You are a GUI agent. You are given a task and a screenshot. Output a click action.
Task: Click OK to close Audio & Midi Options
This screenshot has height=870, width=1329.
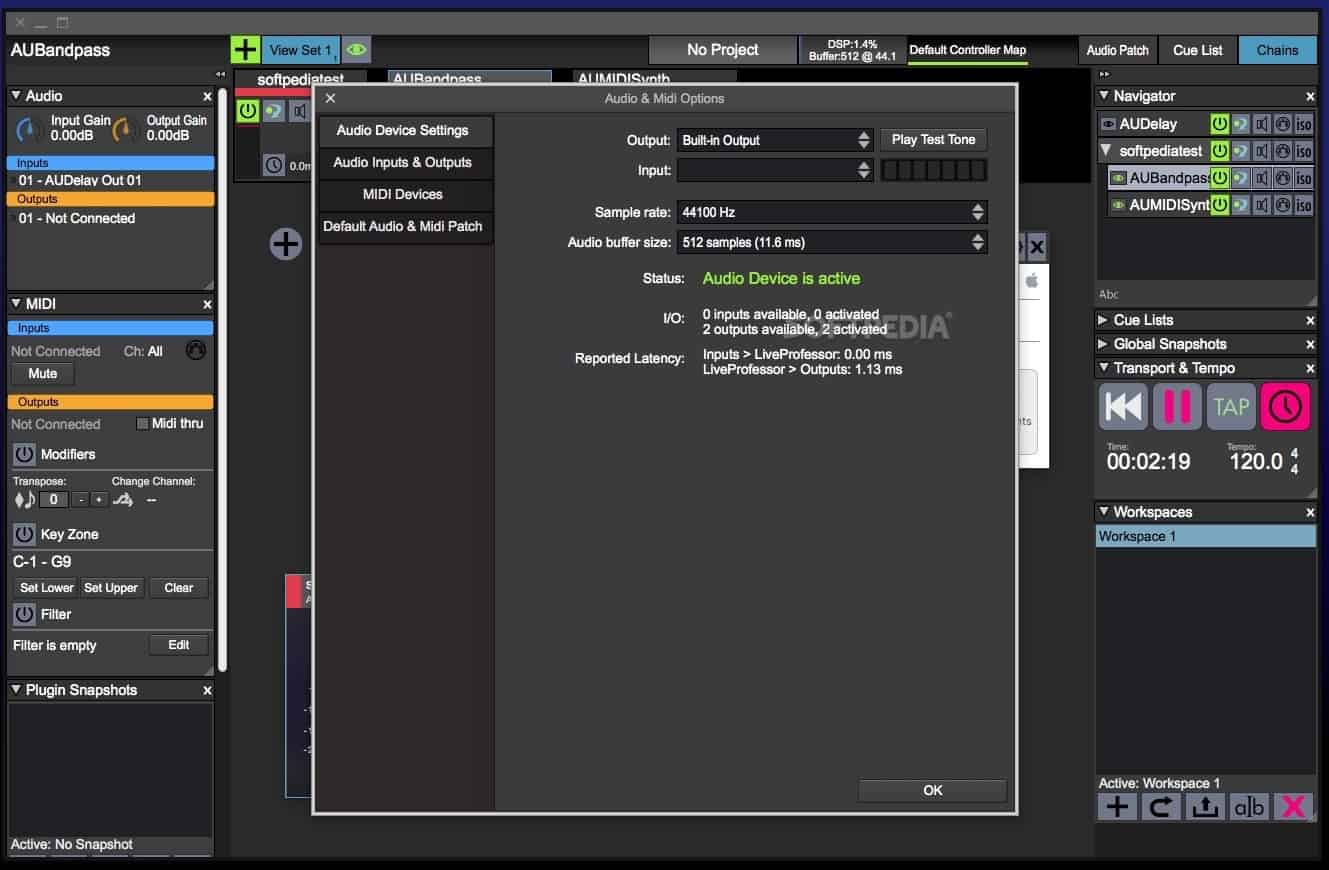(932, 790)
